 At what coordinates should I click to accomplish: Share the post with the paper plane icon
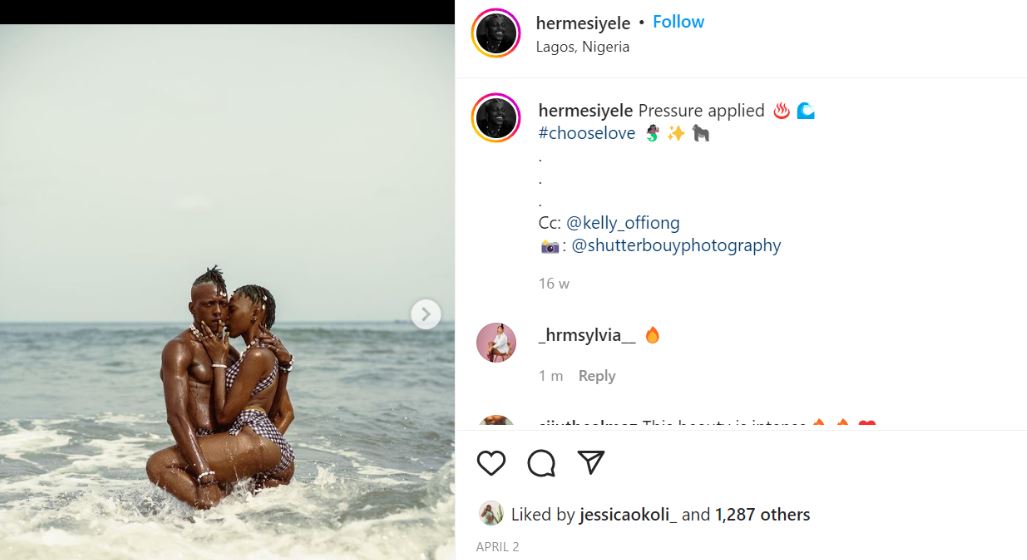tap(591, 462)
